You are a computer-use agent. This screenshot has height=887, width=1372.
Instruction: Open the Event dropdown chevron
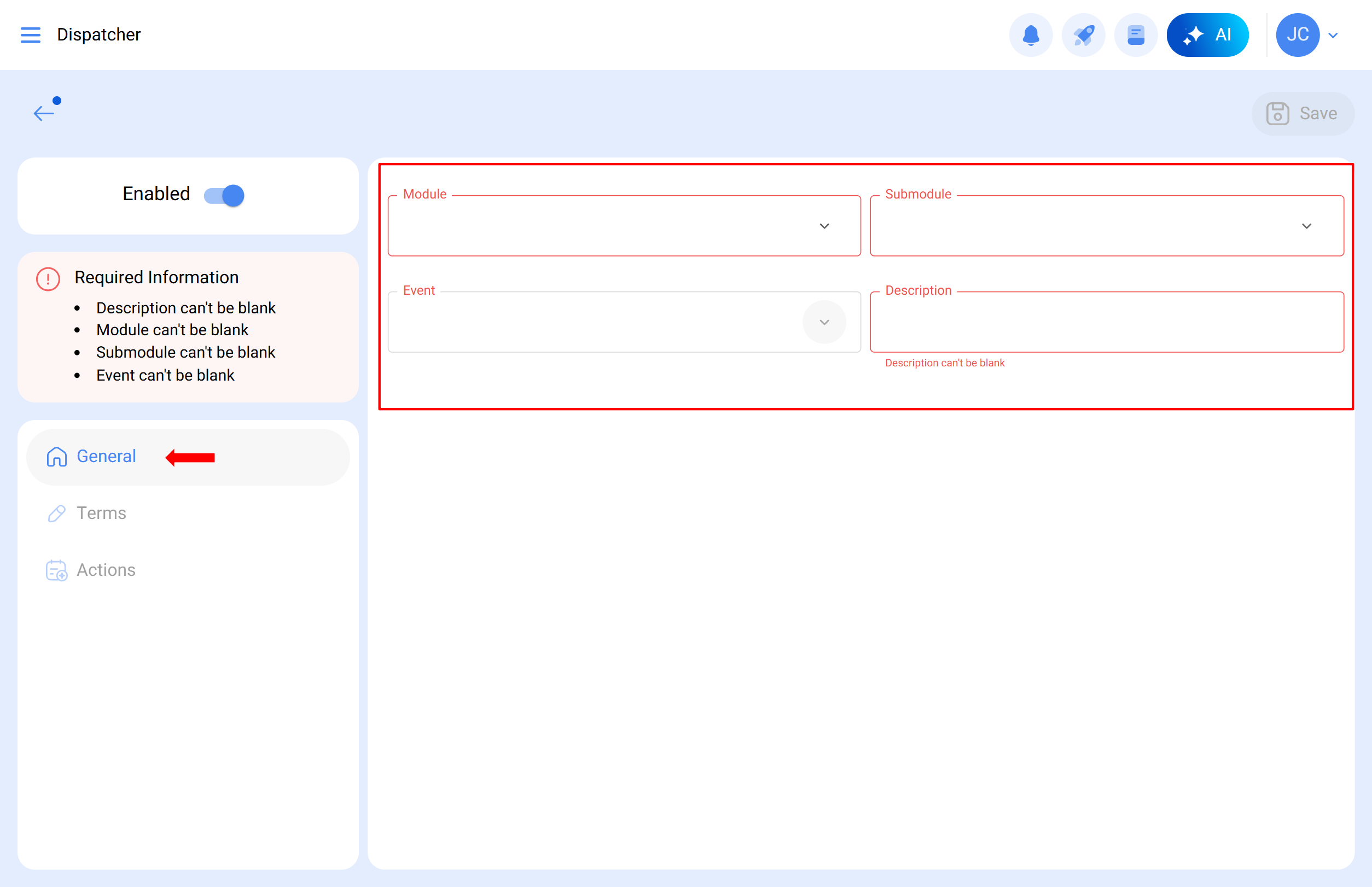(824, 322)
